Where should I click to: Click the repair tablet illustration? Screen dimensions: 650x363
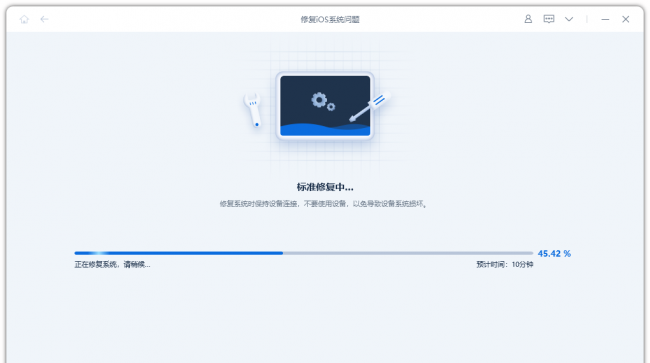[x=325, y=106]
